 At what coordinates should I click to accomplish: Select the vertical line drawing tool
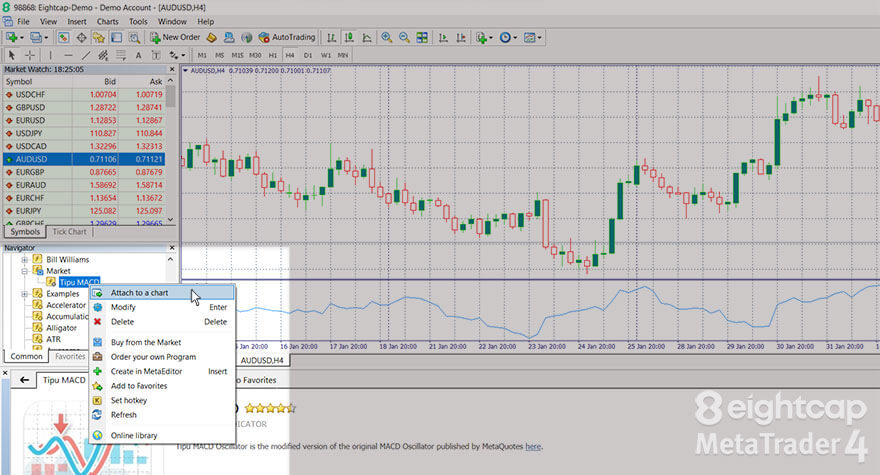coord(51,55)
